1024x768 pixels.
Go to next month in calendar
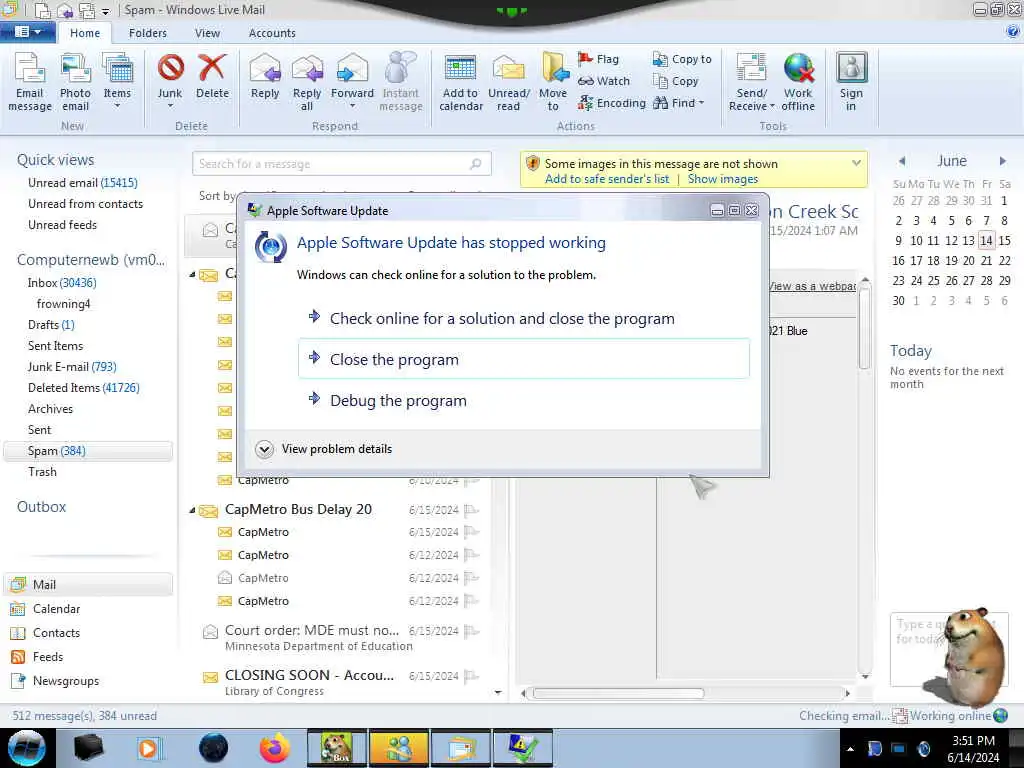(1002, 161)
